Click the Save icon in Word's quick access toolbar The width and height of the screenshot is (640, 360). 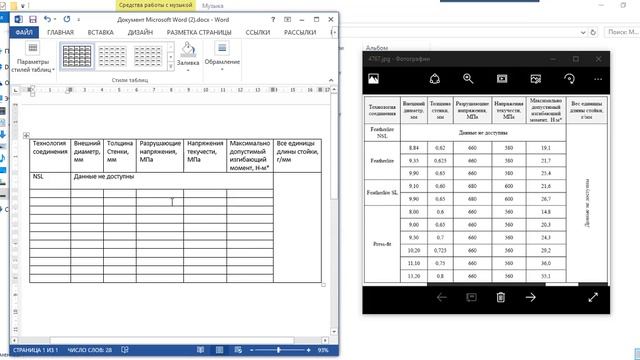click(x=33, y=19)
